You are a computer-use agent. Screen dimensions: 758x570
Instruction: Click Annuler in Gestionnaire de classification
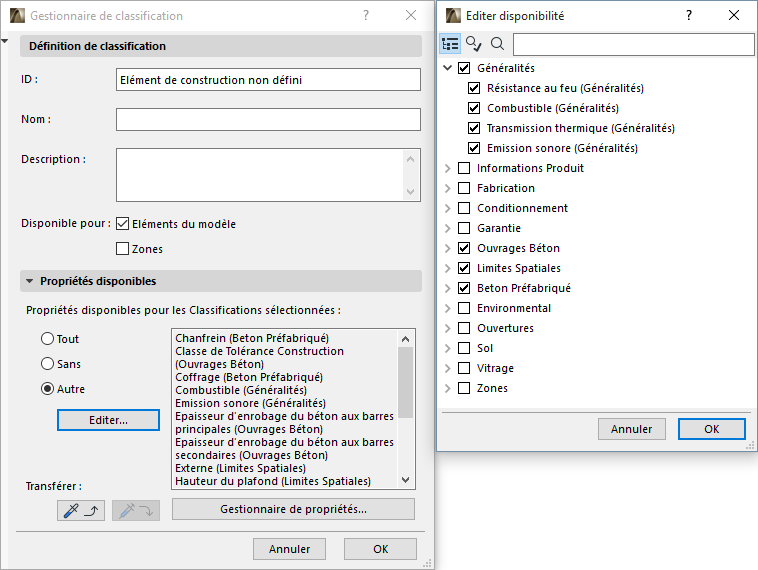pyautogui.click(x=290, y=549)
